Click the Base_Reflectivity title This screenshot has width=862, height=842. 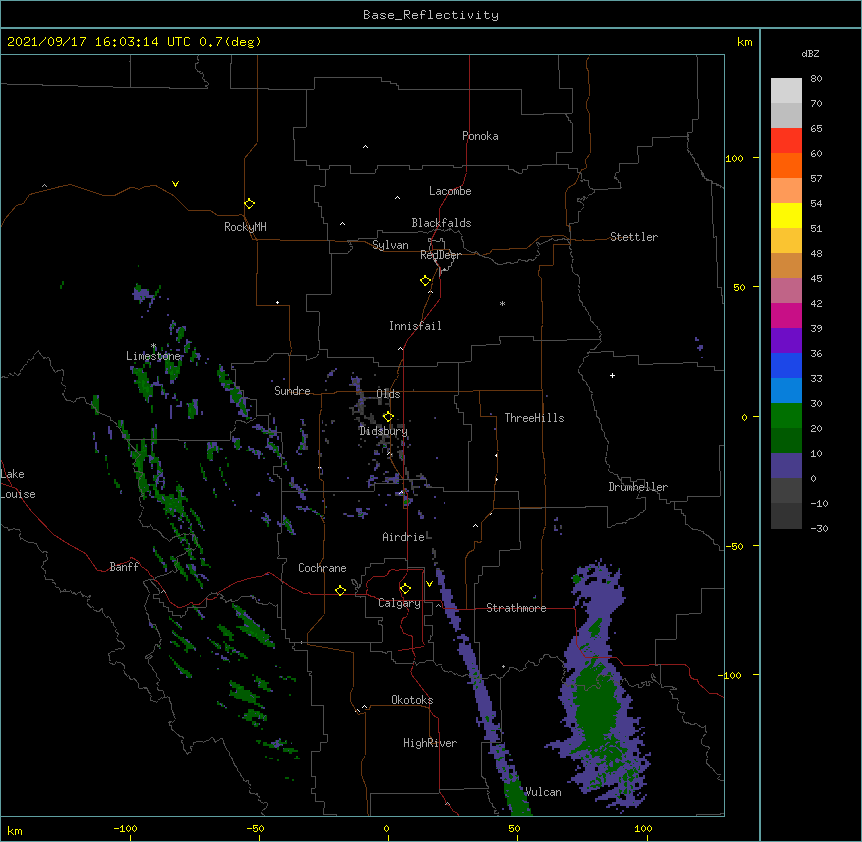[x=431, y=15]
